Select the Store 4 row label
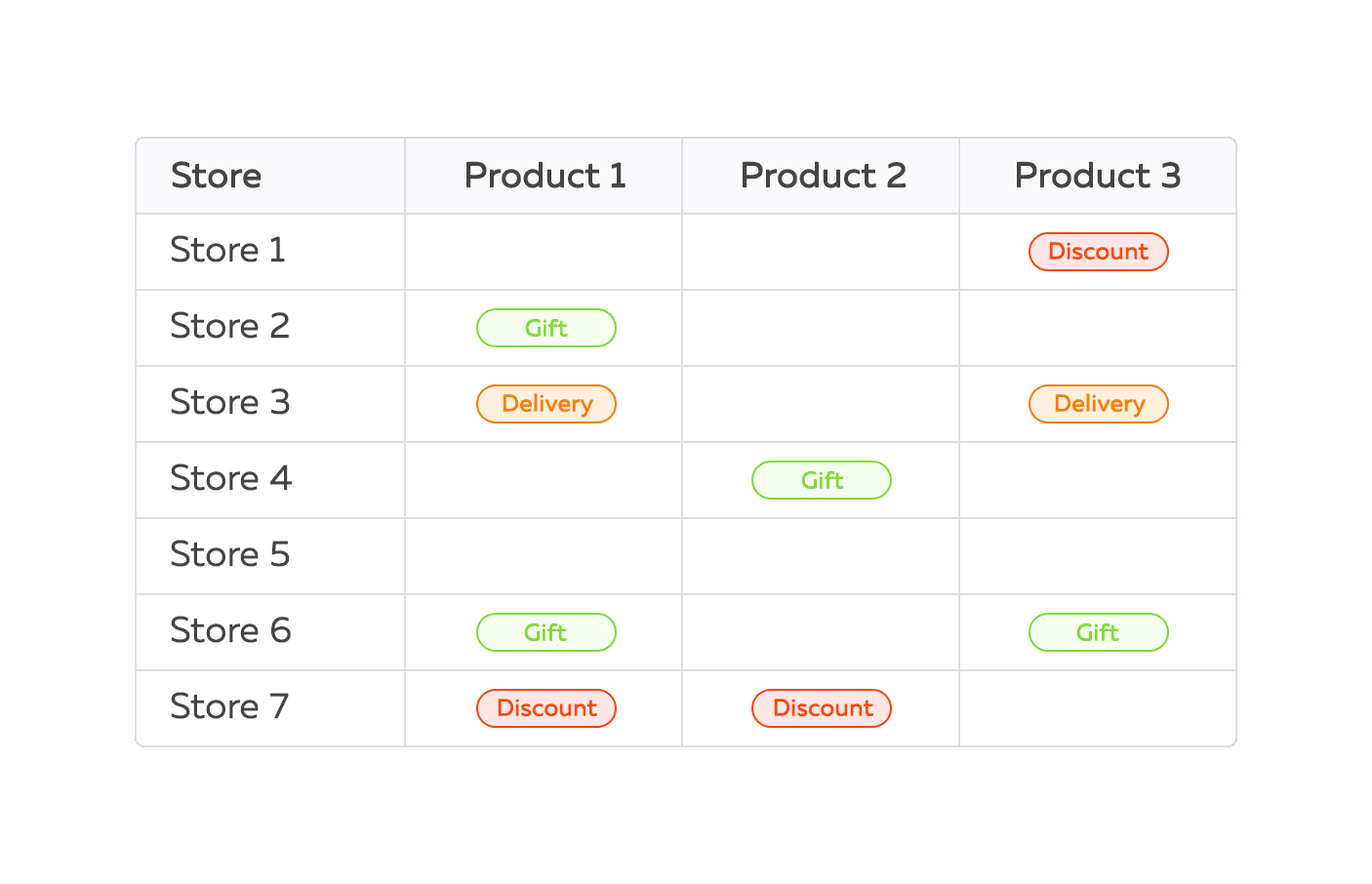Viewport: 1372px width, 884px height. coord(230,479)
